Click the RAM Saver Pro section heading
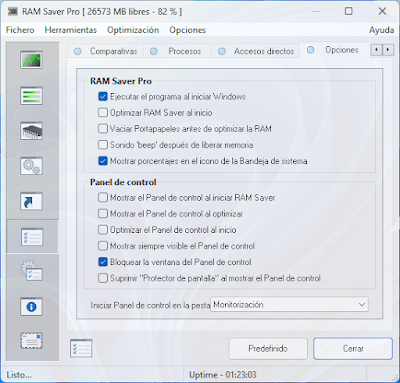 [x=121, y=81]
